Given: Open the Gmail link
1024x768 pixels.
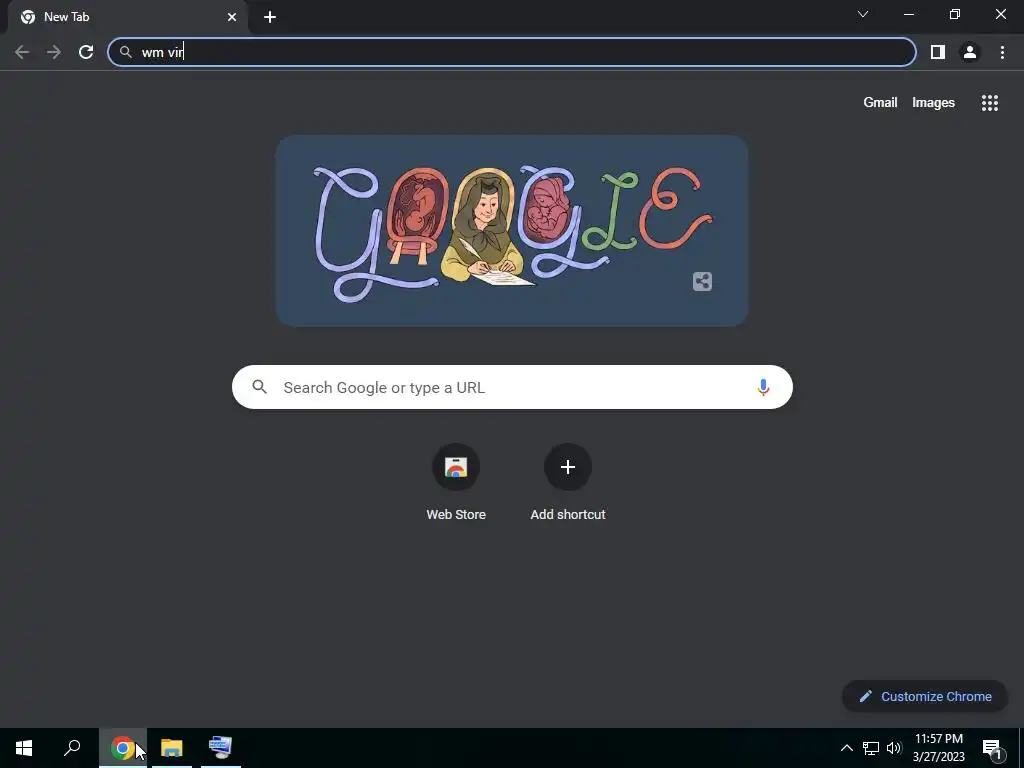Looking at the screenshot, I should click(x=880, y=103).
